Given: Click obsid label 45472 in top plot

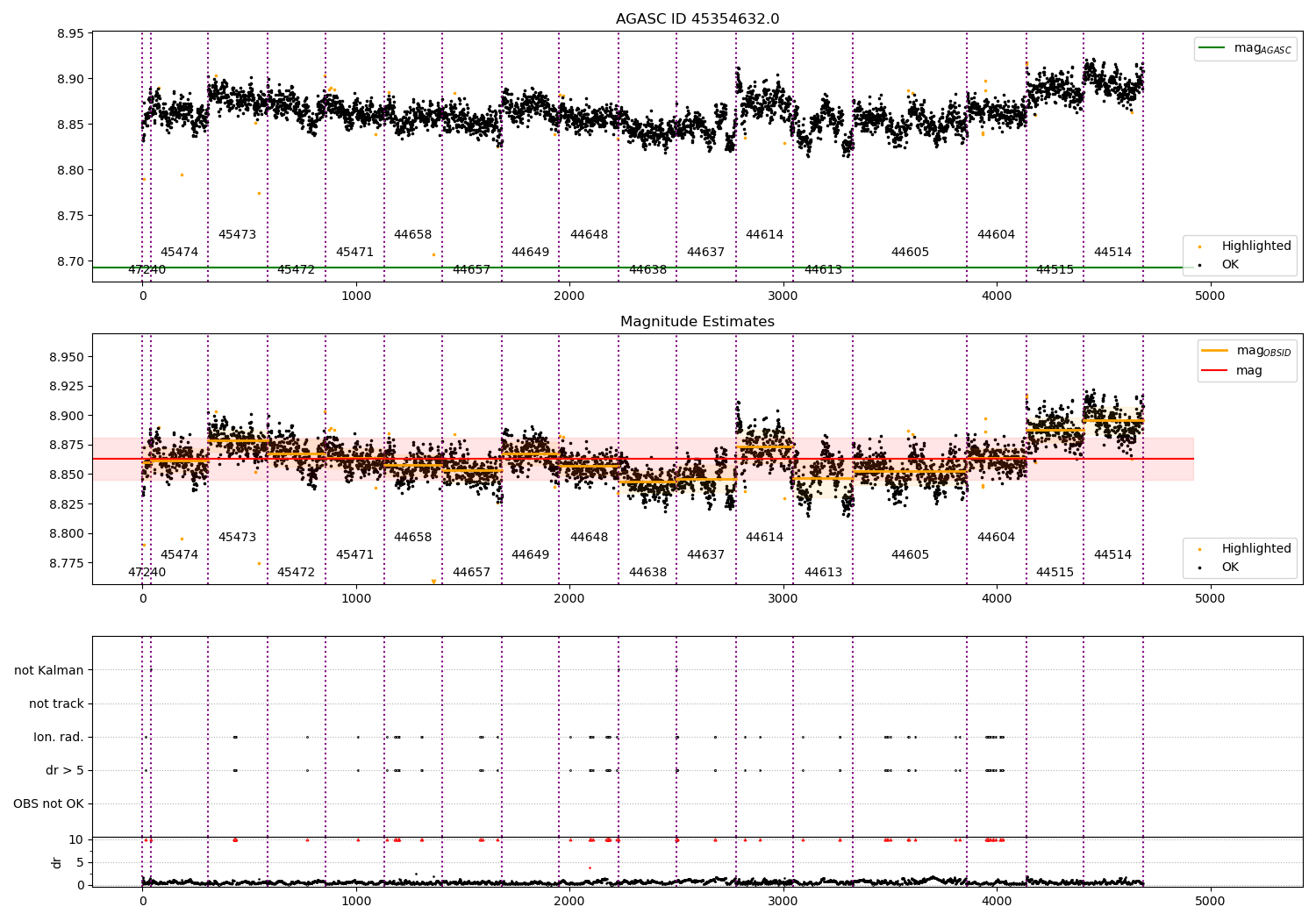Looking at the screenshot, I should (296, 270).
